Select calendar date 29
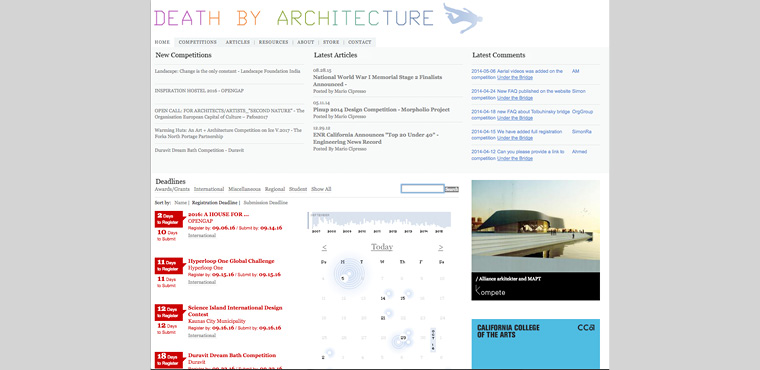Viewport: 760px width, 370px height. point(402,338)
